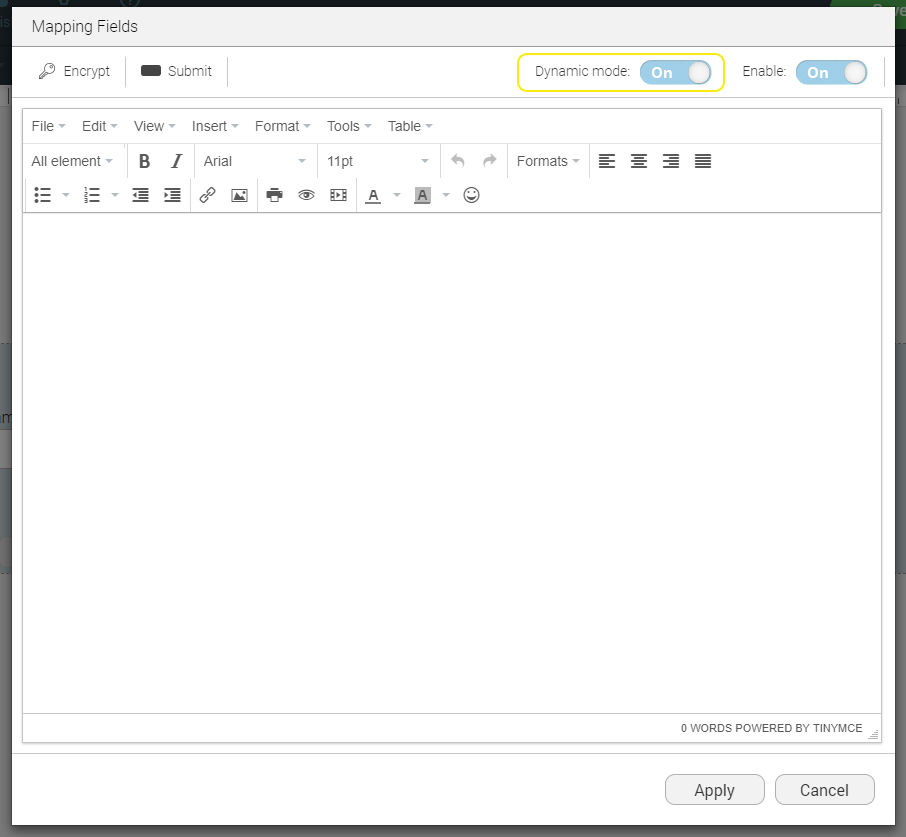The width and height of the screenshot is (906, 837).
Task: Open the emoticons picker
Action: pyautogui.click(x=471, y=195)
